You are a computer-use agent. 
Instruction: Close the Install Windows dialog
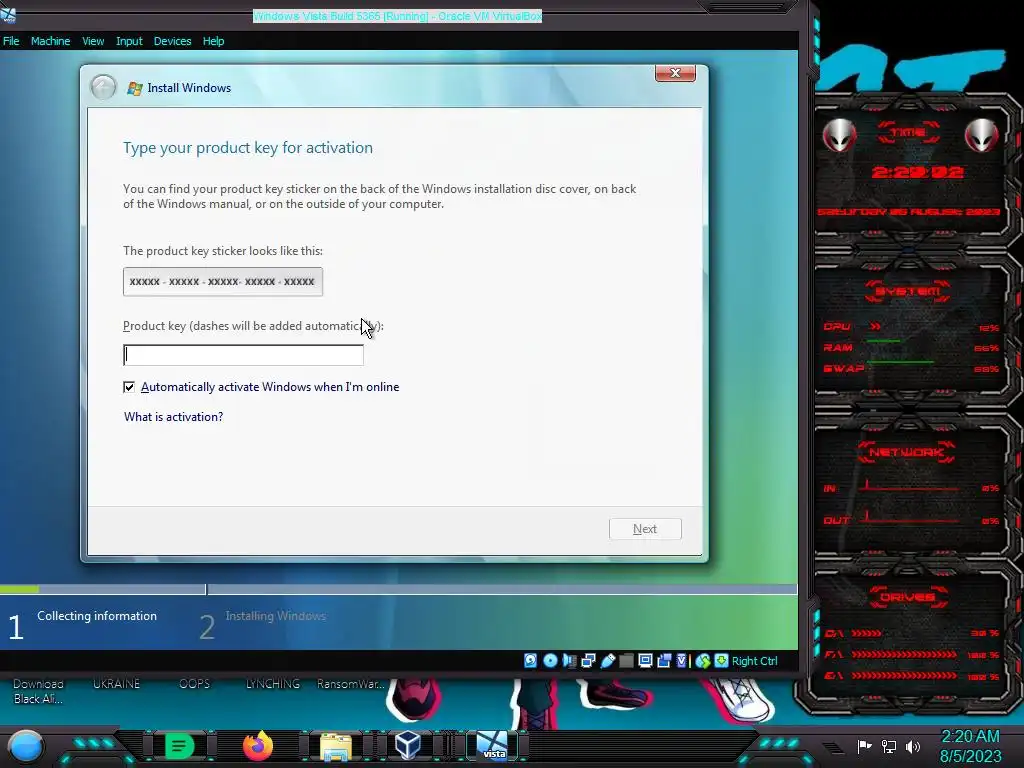click(x=675, y=73)
